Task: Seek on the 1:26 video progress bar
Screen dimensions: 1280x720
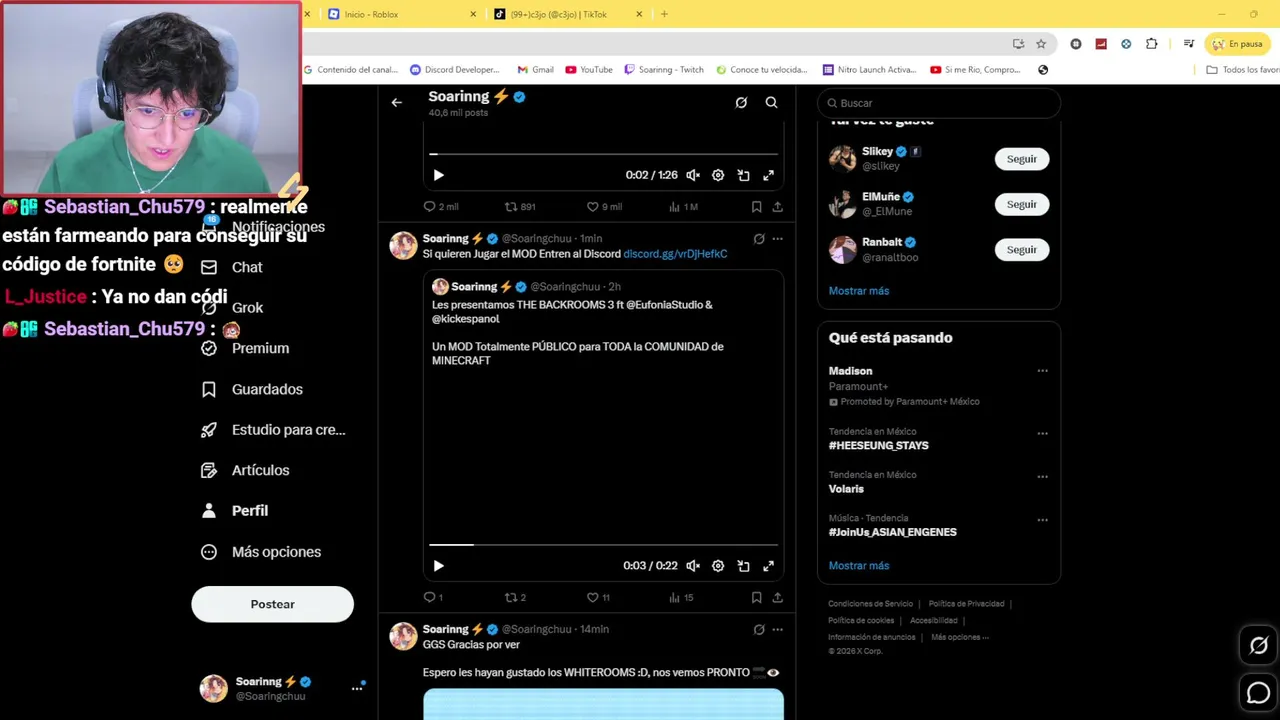Action: pos(603,154)
